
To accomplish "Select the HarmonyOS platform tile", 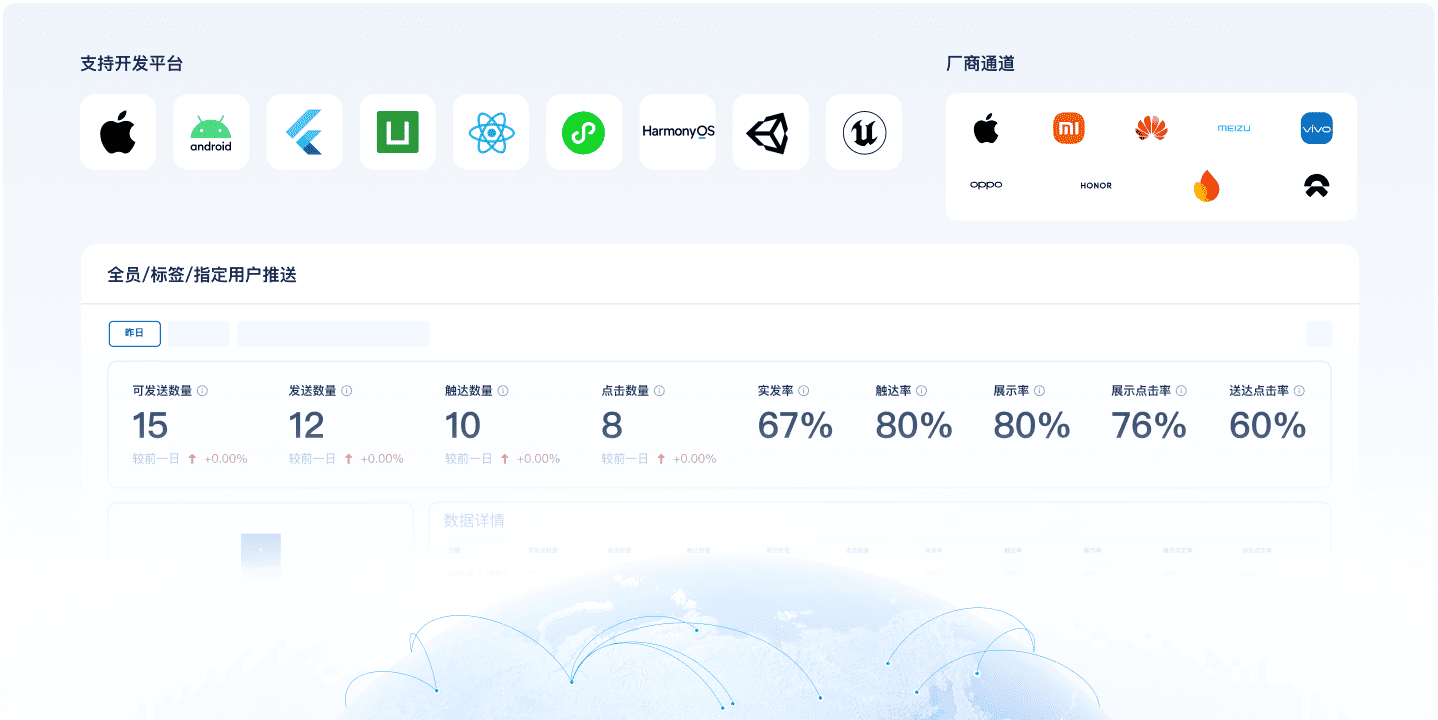I will pos(677,132).
